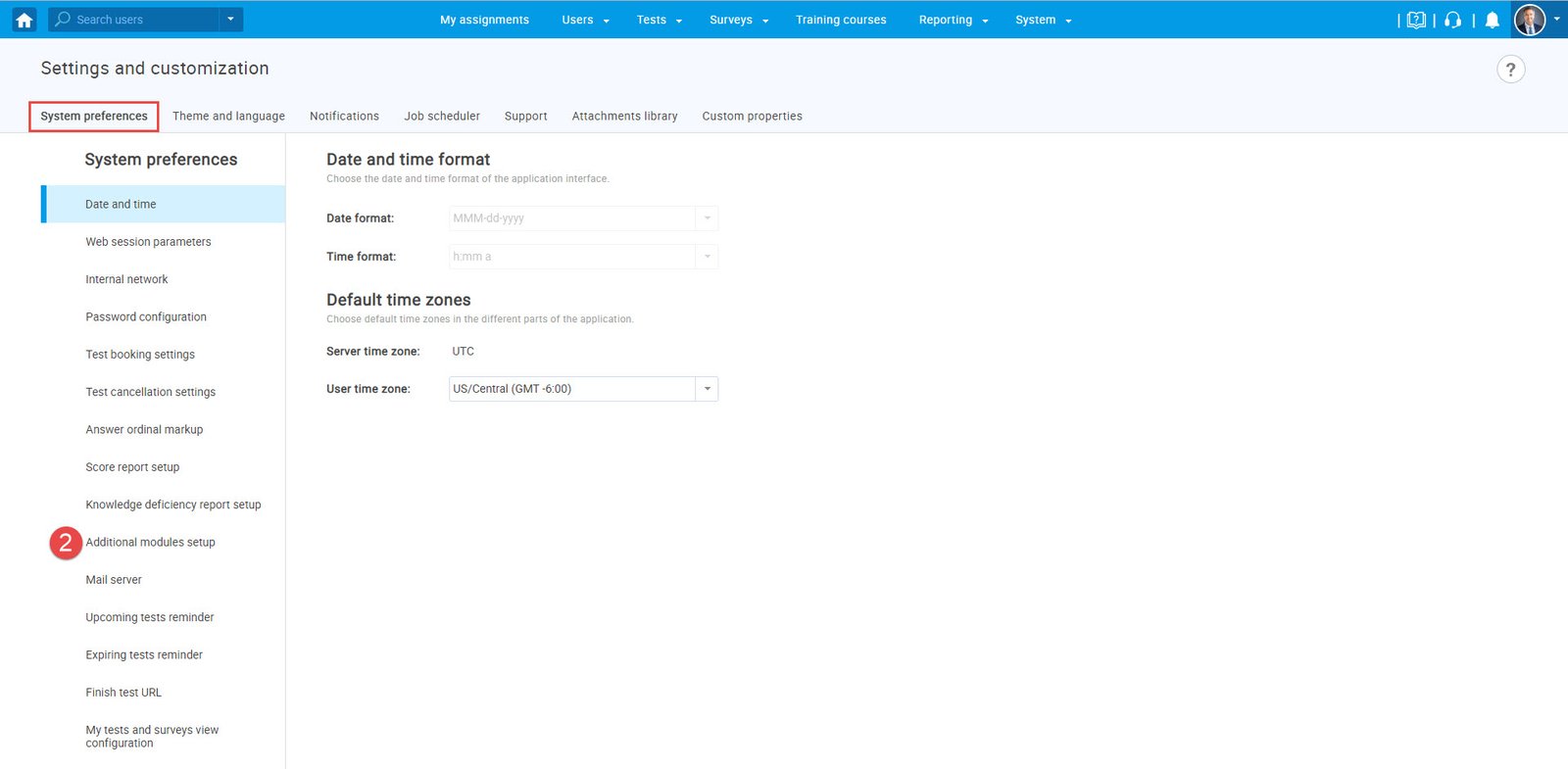Go to My assignments
Viewport: 1568px width, 769px height.
click(x=484, y=20)
